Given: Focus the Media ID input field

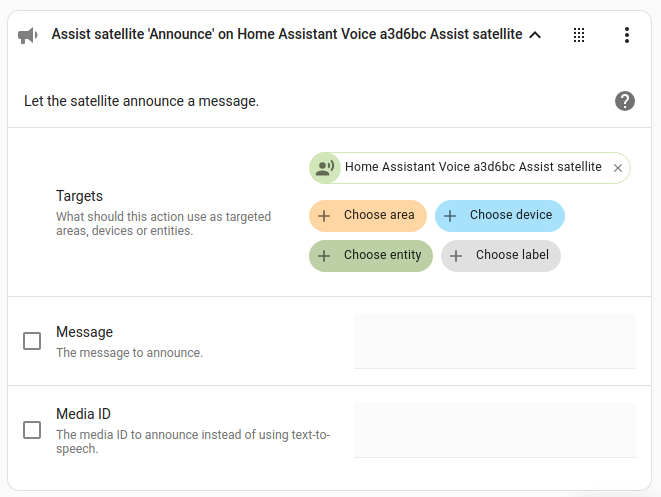Looking at the screenshot, I should [495, 430].
